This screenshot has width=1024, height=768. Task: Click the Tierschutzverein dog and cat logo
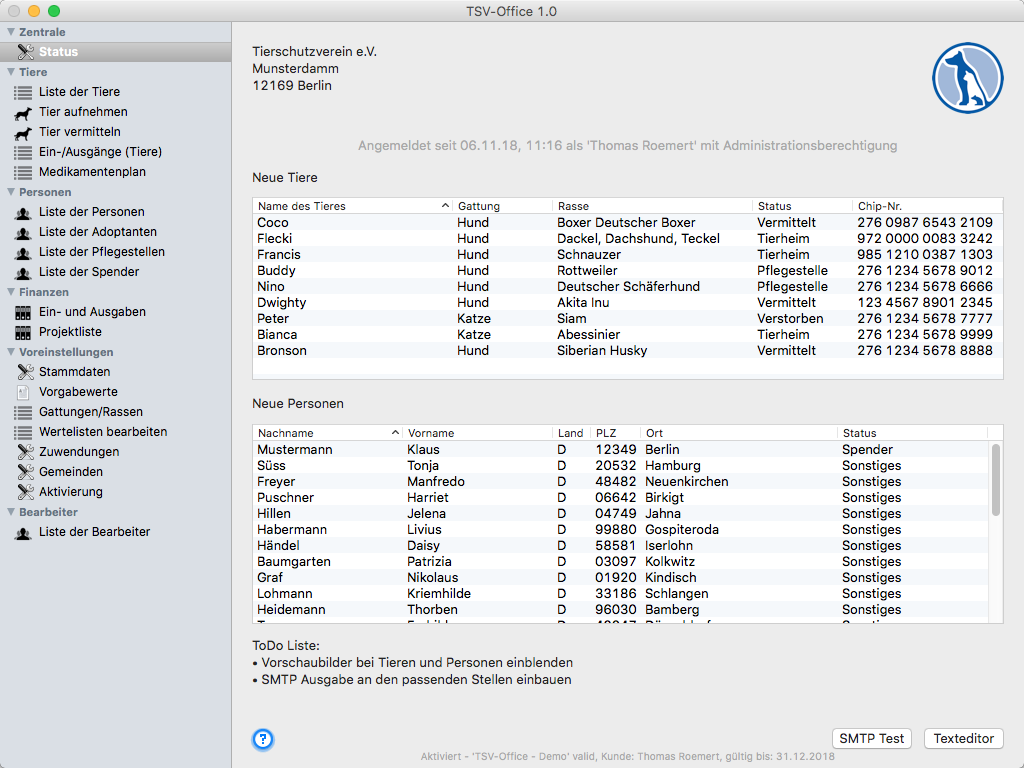967,78
